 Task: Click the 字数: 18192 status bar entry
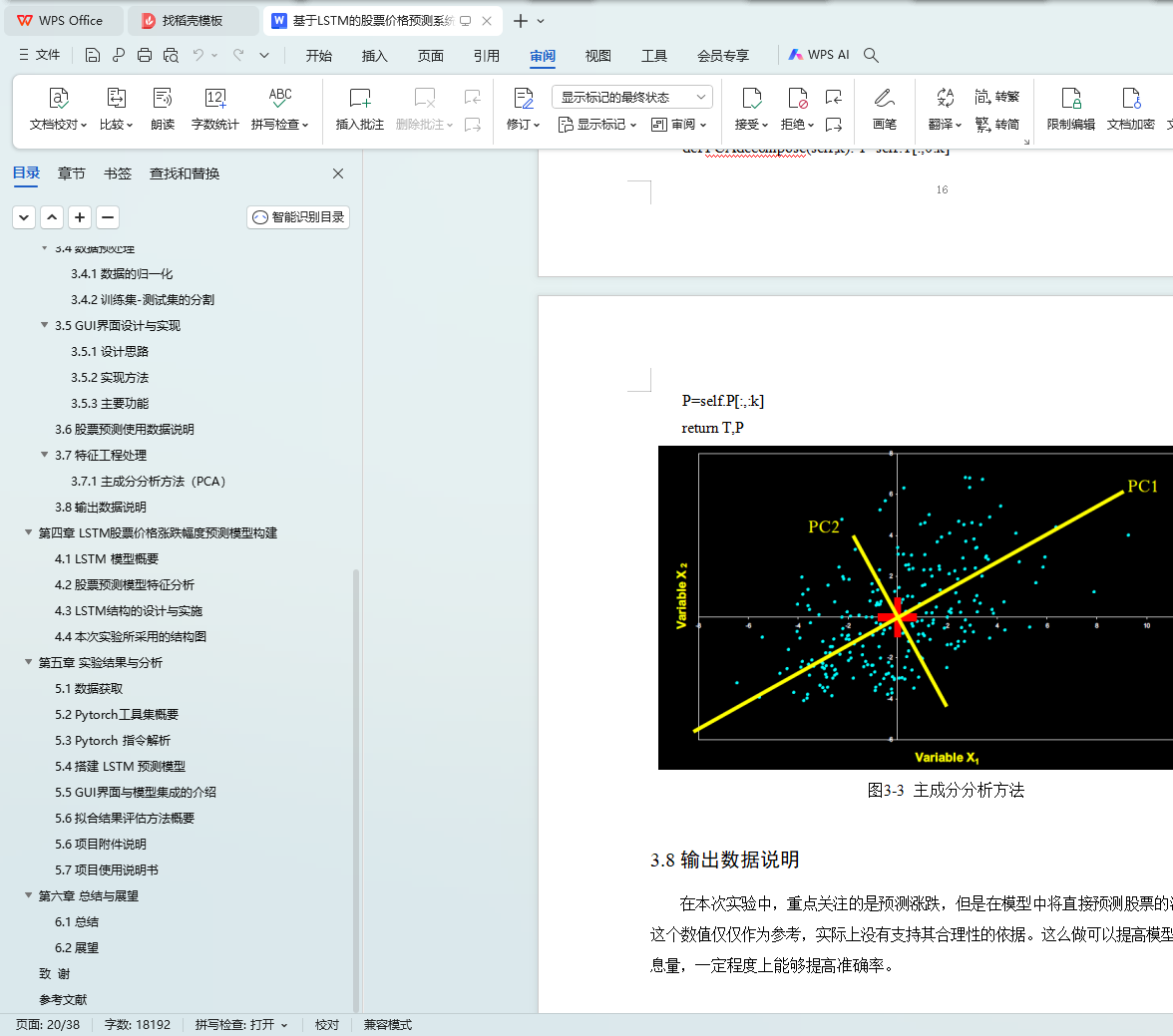coord(138,1025)
